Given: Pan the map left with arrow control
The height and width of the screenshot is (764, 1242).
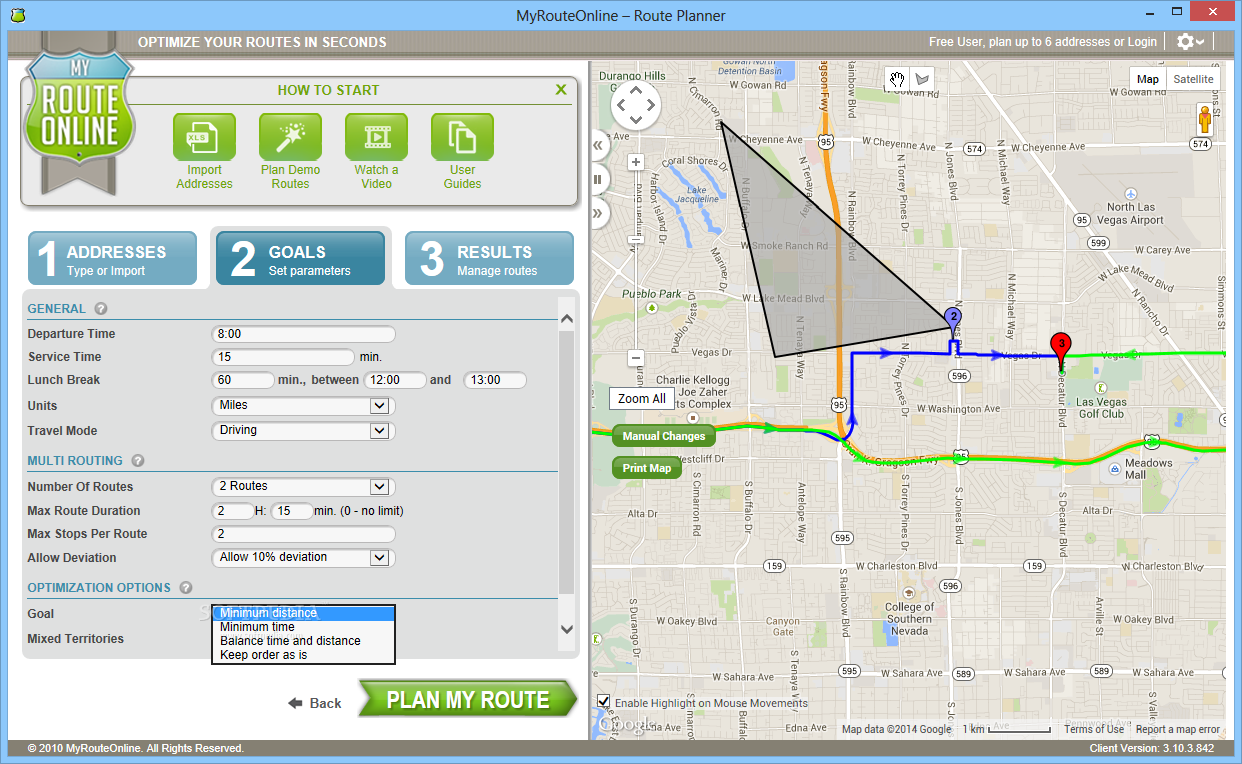Looking at the screenshot, I should (x=620, y=105).
